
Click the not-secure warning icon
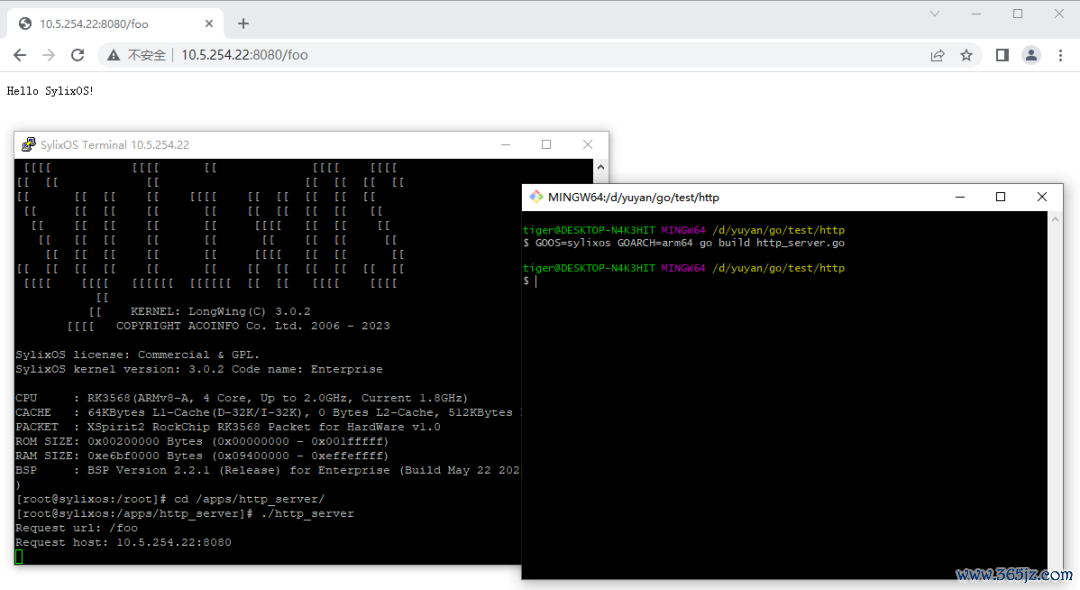pos(115,55)
